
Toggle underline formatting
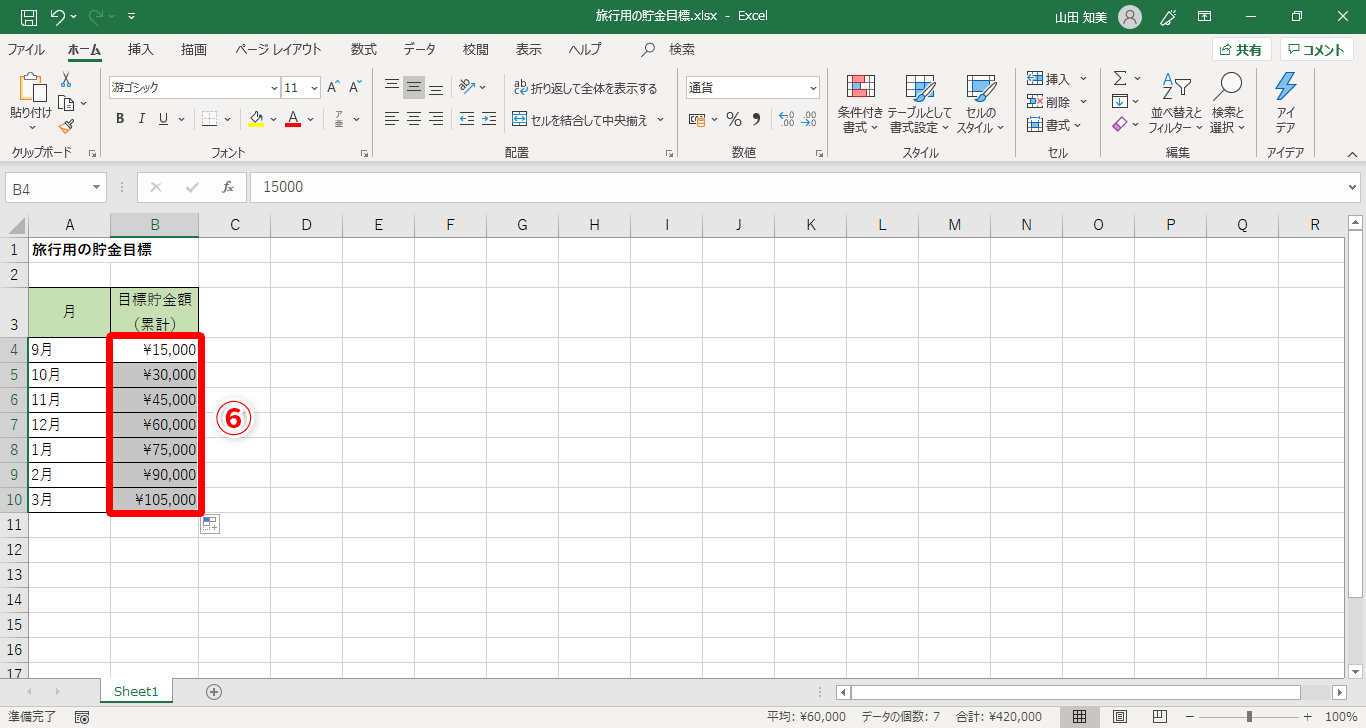point(162,119)
